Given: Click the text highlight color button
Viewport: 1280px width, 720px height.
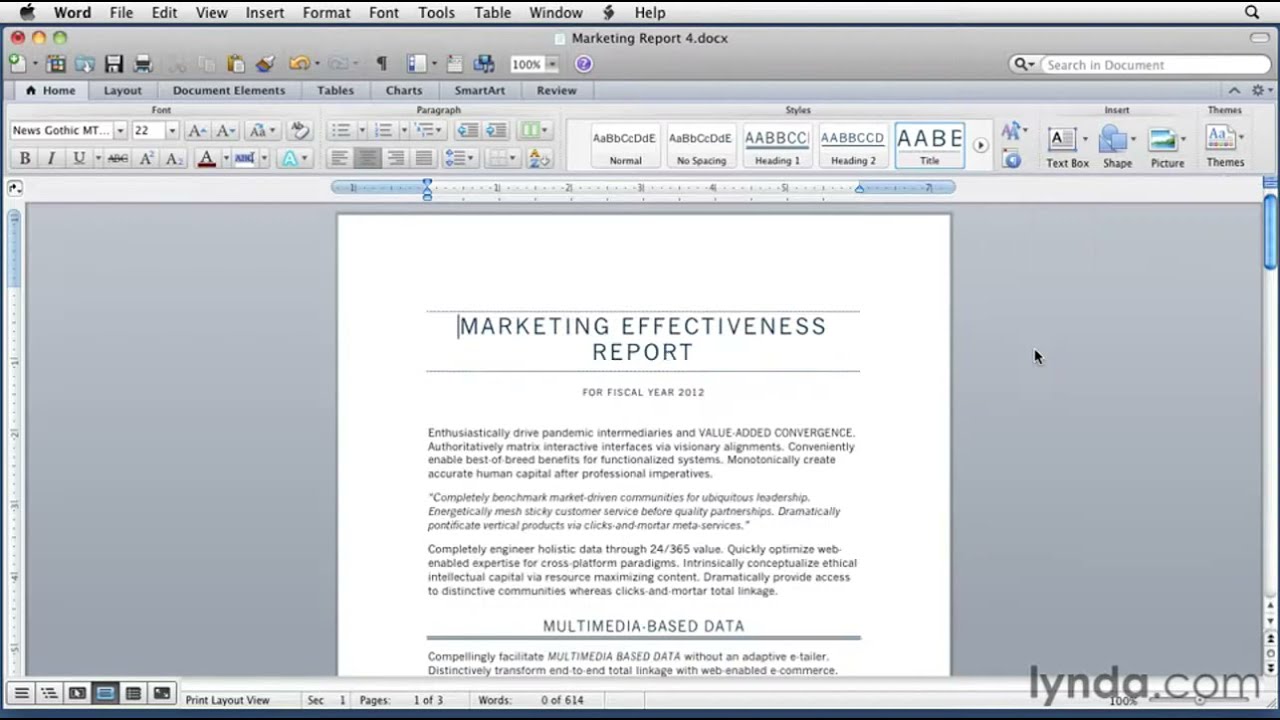Looking at the screenshot, I should point(245,158).
